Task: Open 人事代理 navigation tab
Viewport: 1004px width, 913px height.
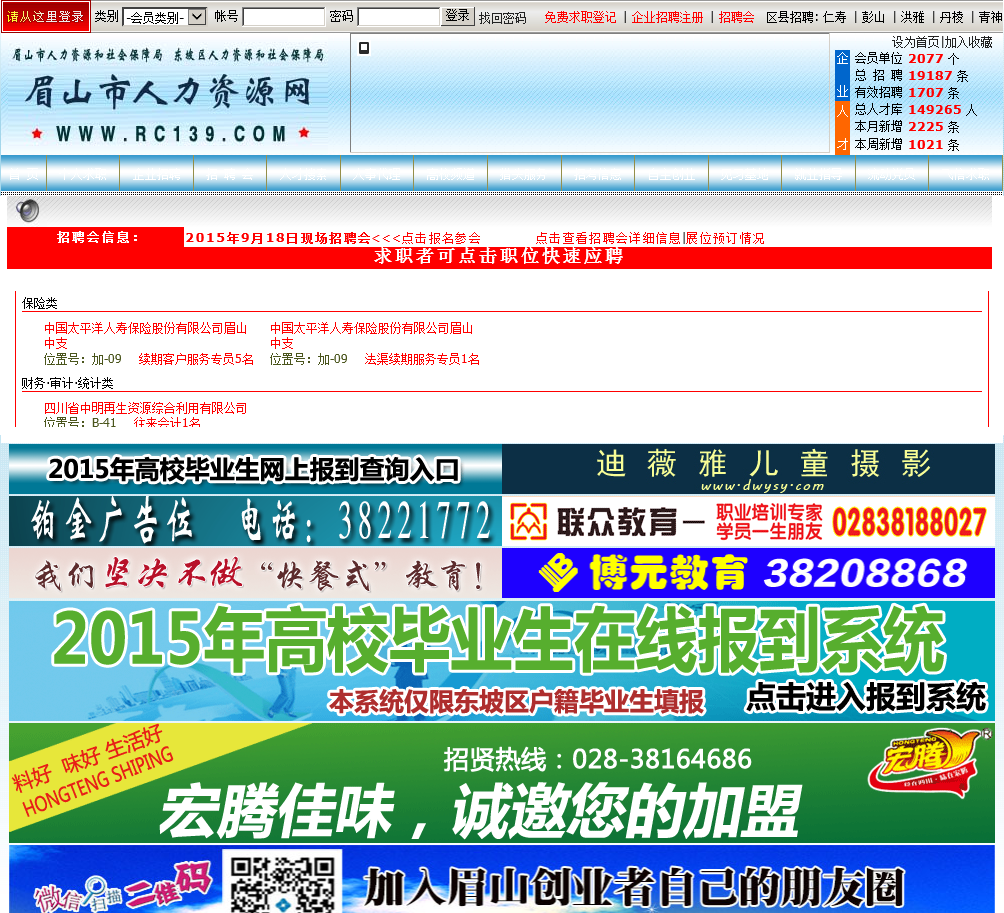Action: coord(377,174)
